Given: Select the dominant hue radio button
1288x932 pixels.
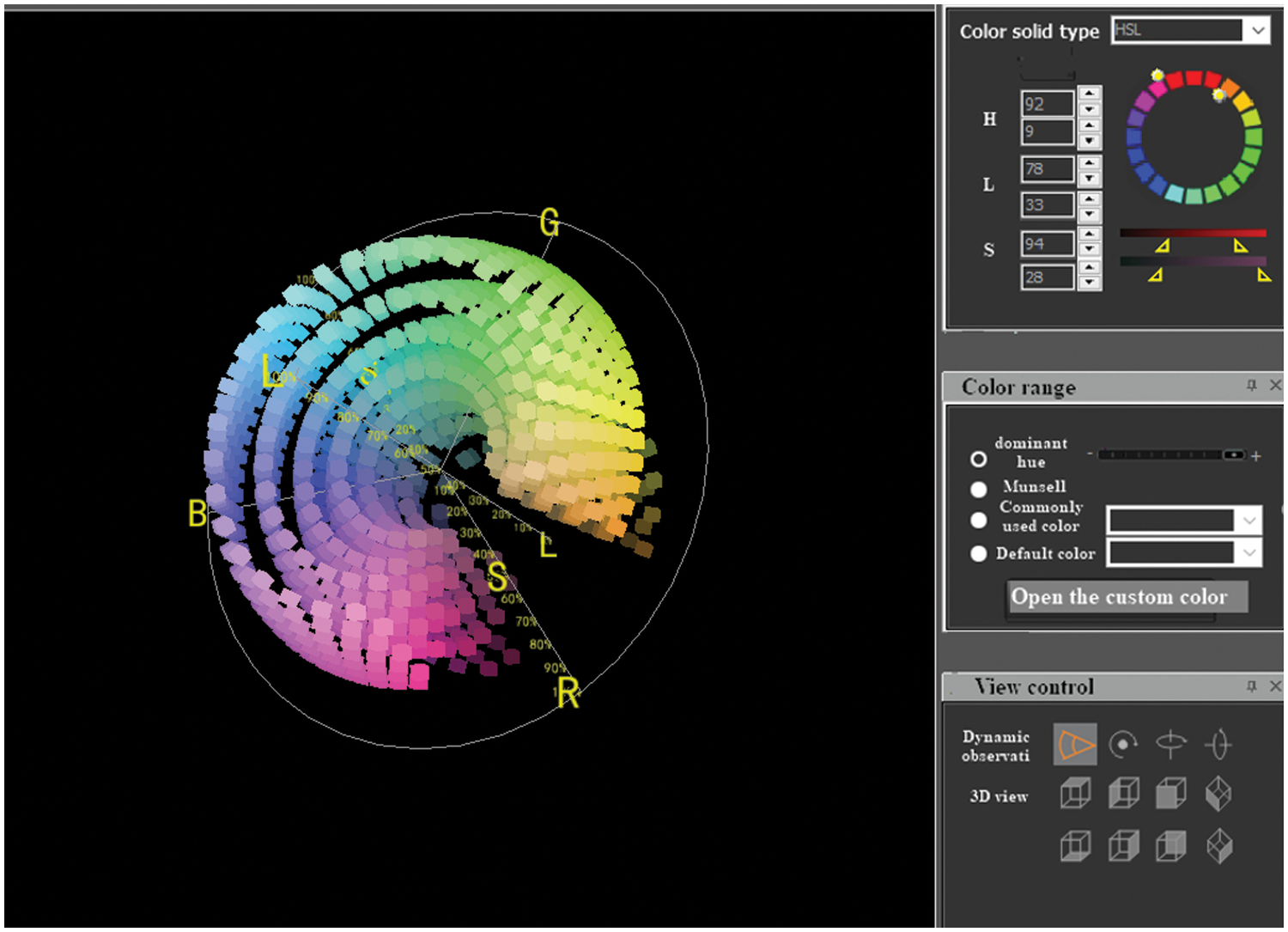Looking at the screenshot, I should click(978, 459).
